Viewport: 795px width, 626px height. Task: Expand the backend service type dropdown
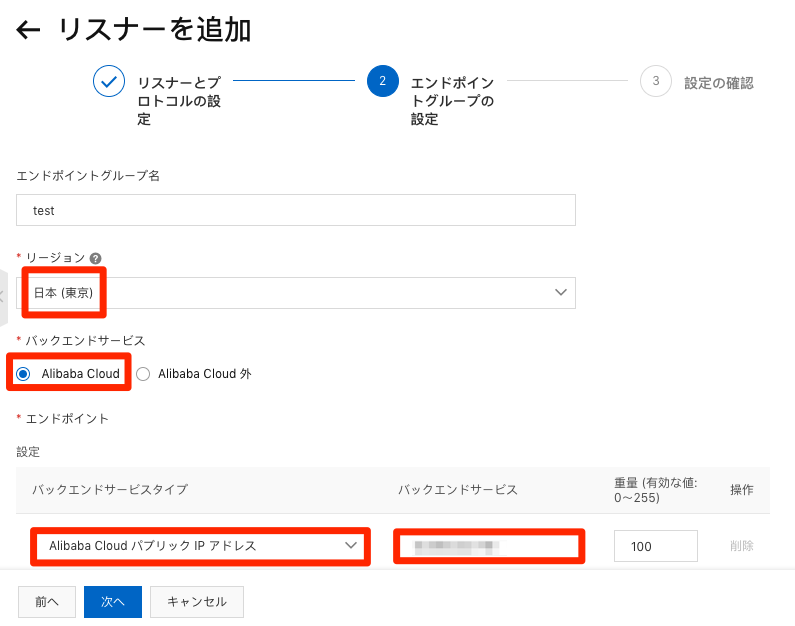(x=200, y=546)
